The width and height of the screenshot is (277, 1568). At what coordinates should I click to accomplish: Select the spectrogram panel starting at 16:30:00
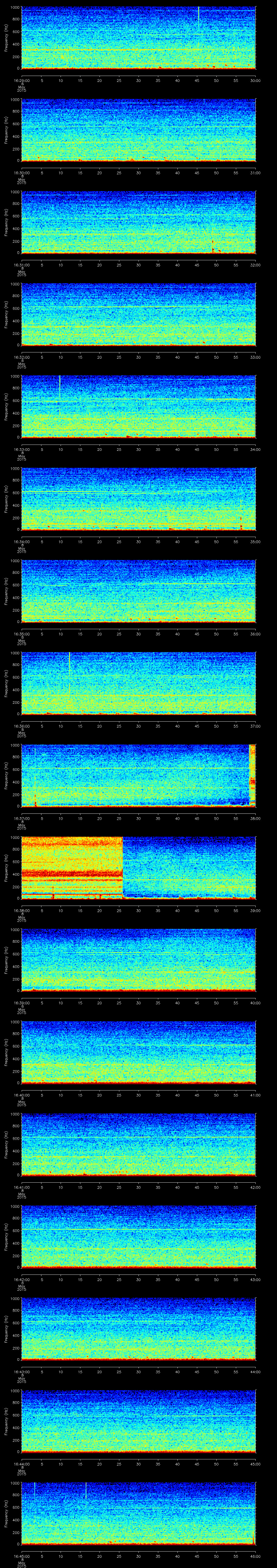pos(138,130)
